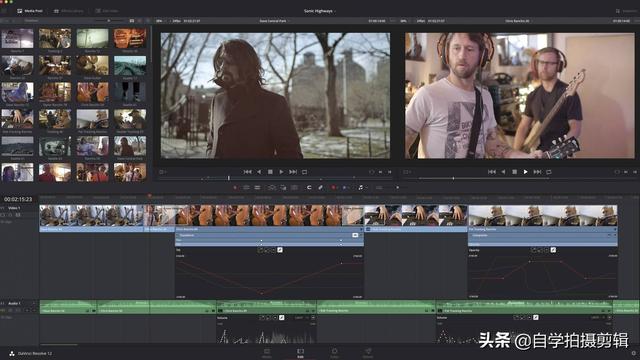Switch to the Edit page
The image size is (640, 360).
[300, 353]
